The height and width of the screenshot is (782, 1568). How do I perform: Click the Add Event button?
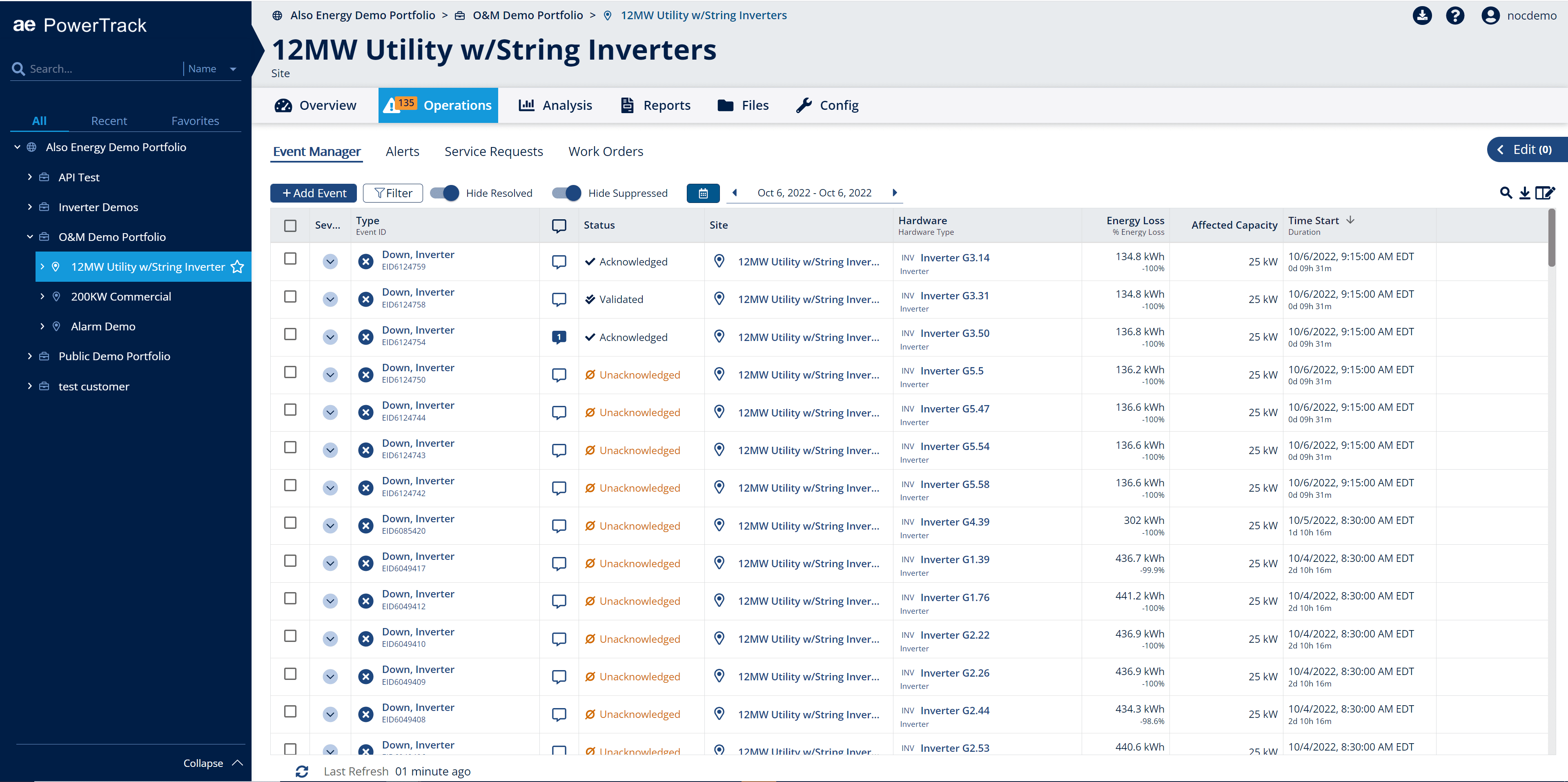coord(313,193)
